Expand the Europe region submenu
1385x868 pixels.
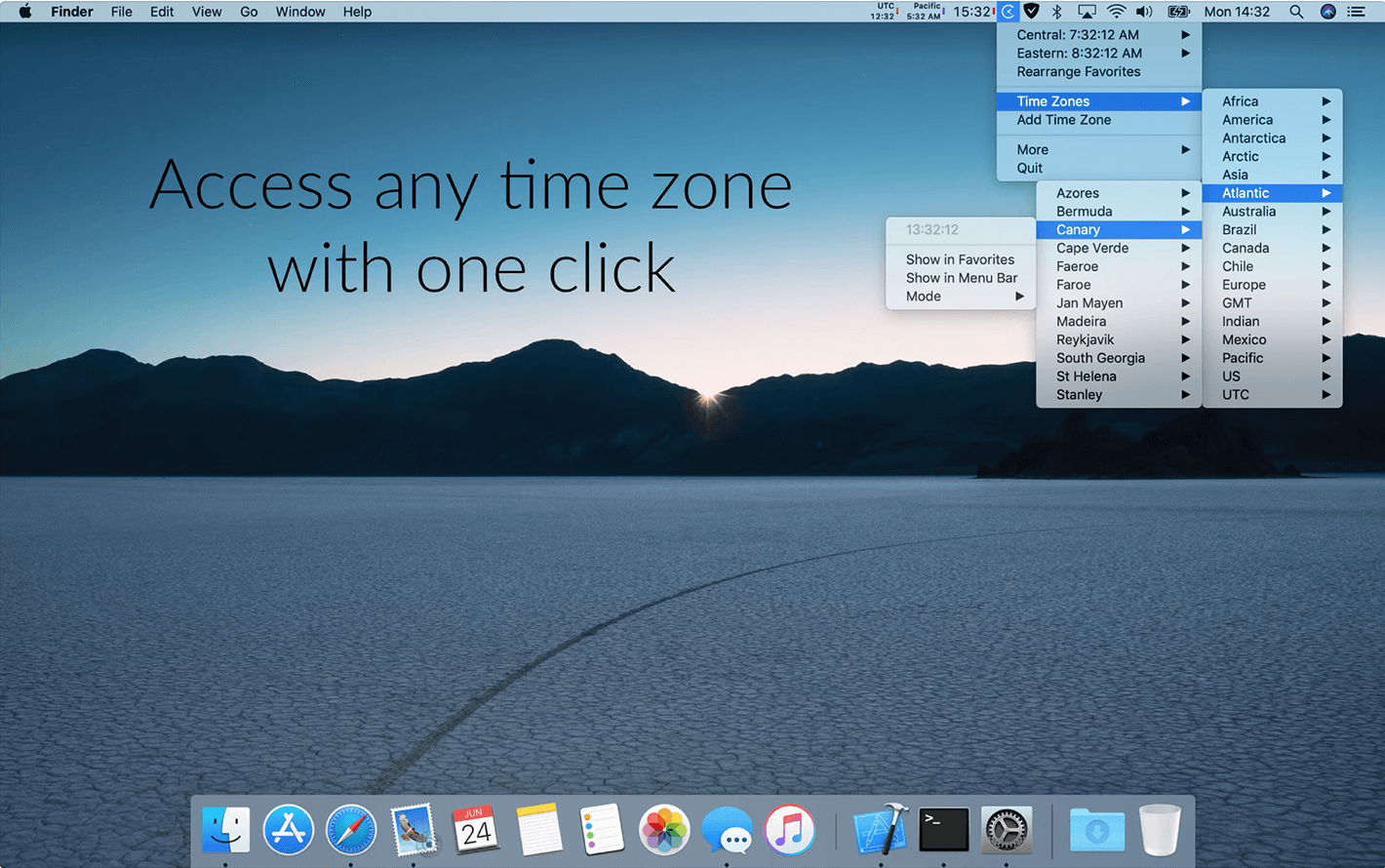[x=1272, y=285]
